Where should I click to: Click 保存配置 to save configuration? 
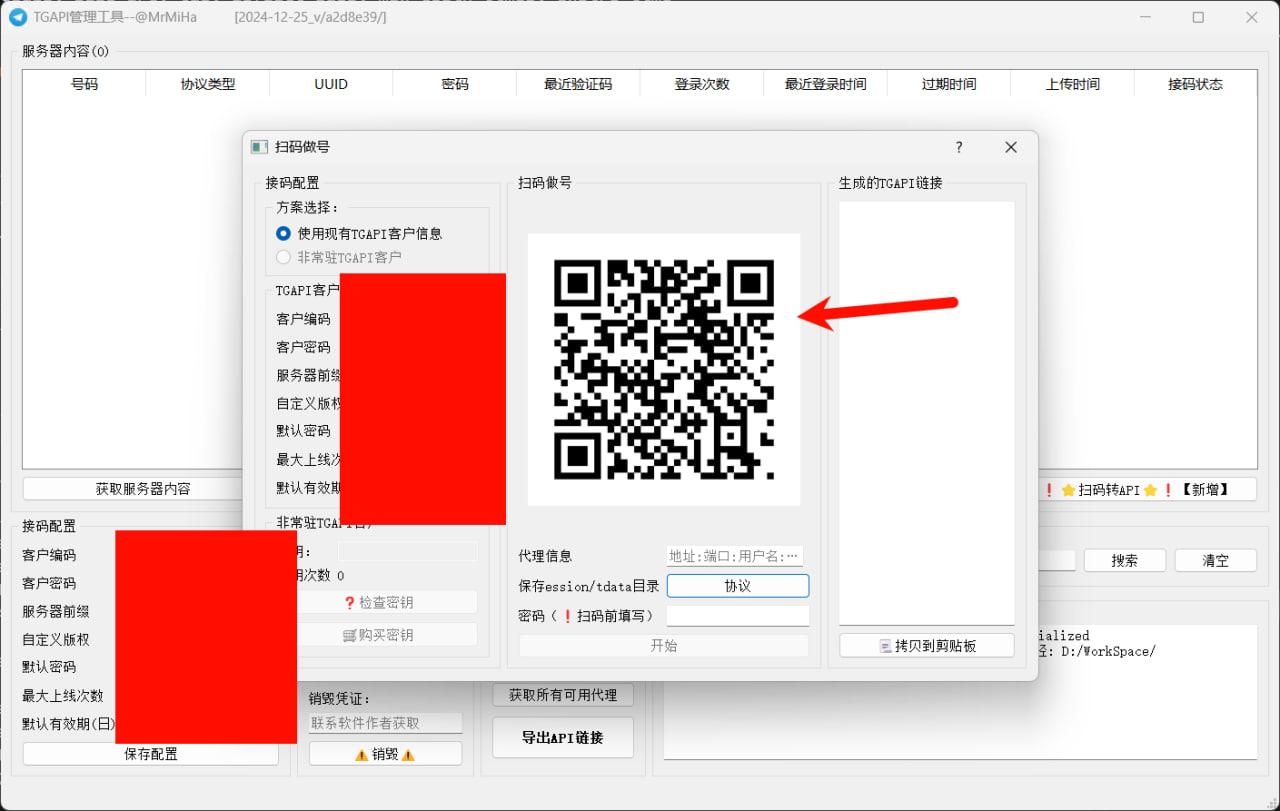click(x=148, y=754)
